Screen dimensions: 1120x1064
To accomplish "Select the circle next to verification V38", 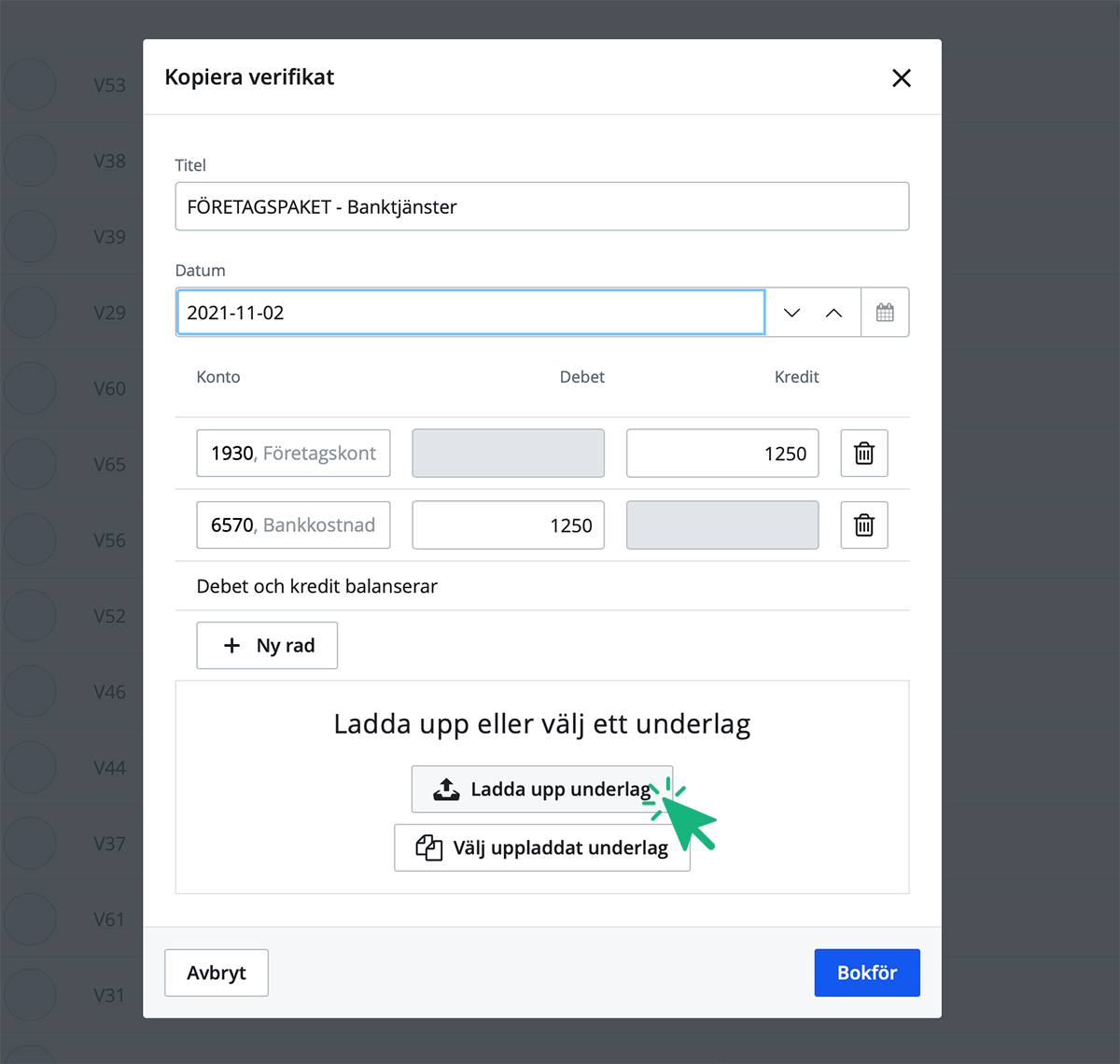I will [x=30, y=160].
